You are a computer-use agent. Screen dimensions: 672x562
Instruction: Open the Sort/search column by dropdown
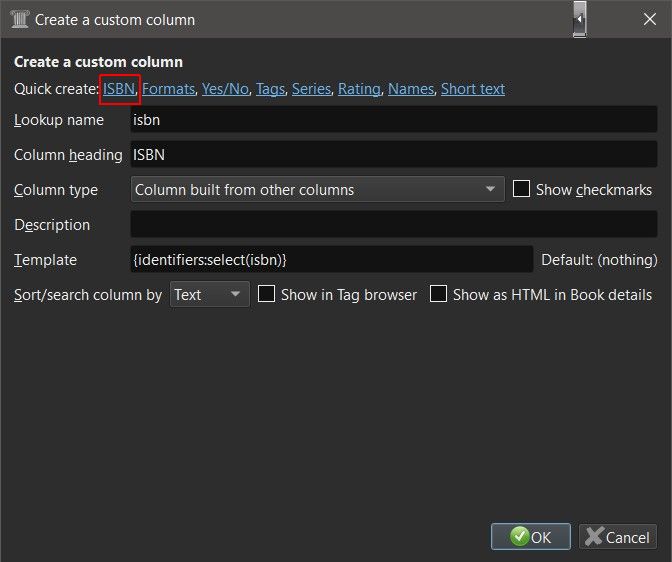point(210,295)
